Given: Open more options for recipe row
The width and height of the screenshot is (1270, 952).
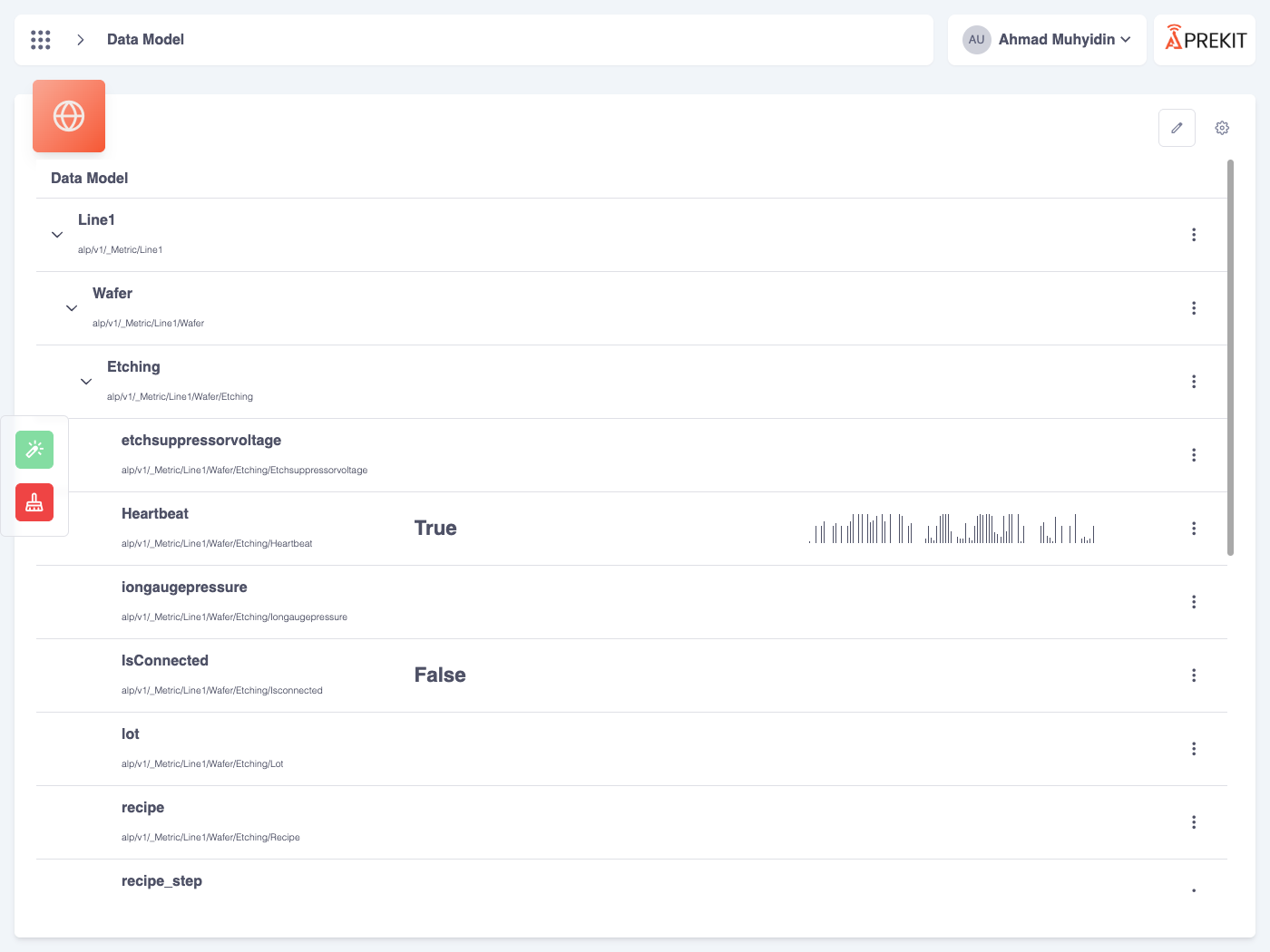Looking at the screenshot, I should coord(1194,822).
